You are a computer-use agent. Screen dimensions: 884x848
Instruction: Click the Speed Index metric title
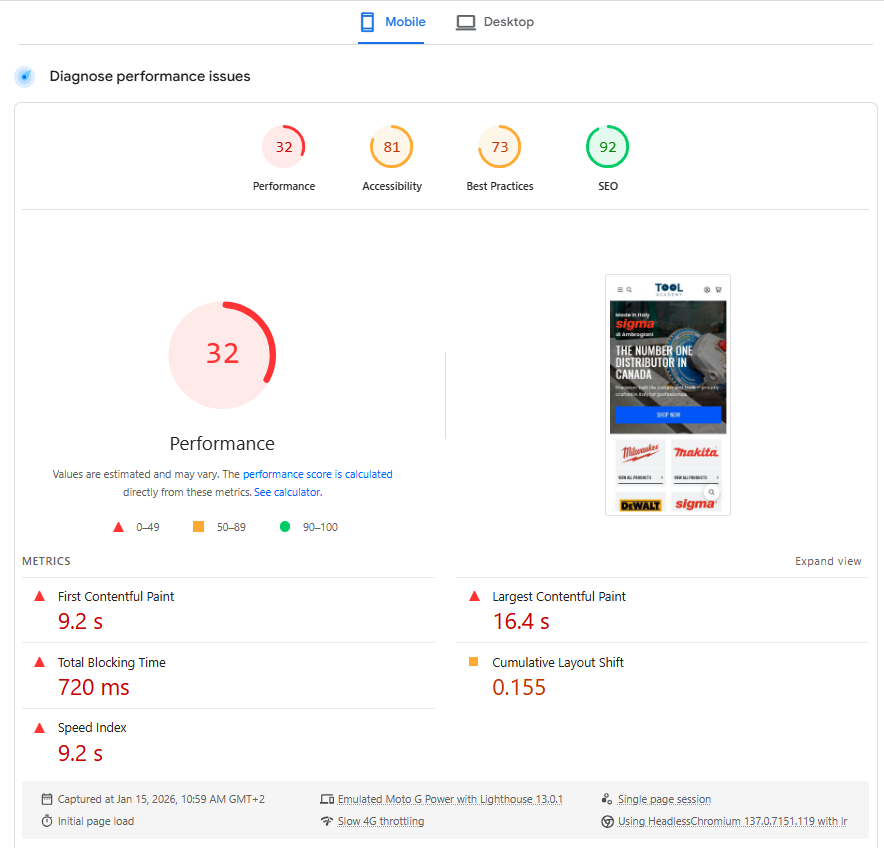point(92,728)
